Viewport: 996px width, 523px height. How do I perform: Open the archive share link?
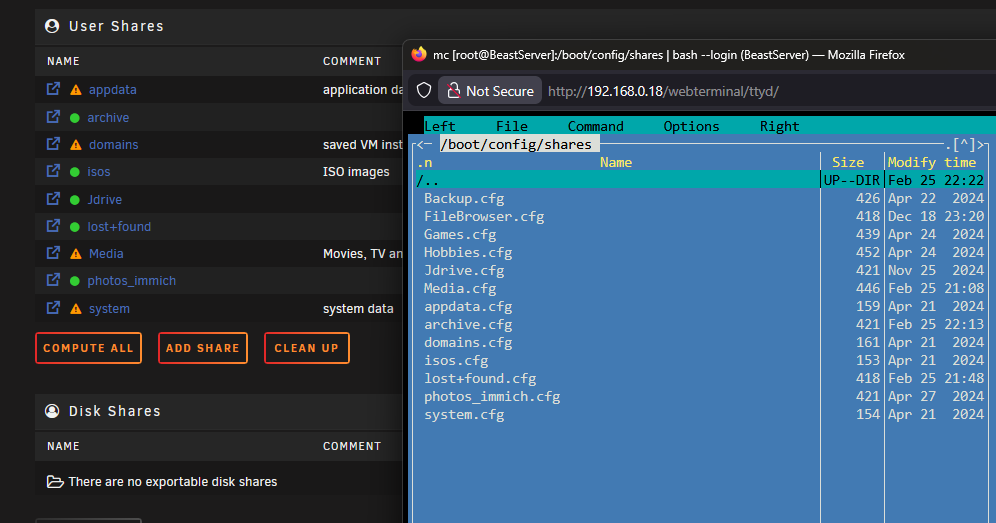pyautogui.click(x=108, y=118)
